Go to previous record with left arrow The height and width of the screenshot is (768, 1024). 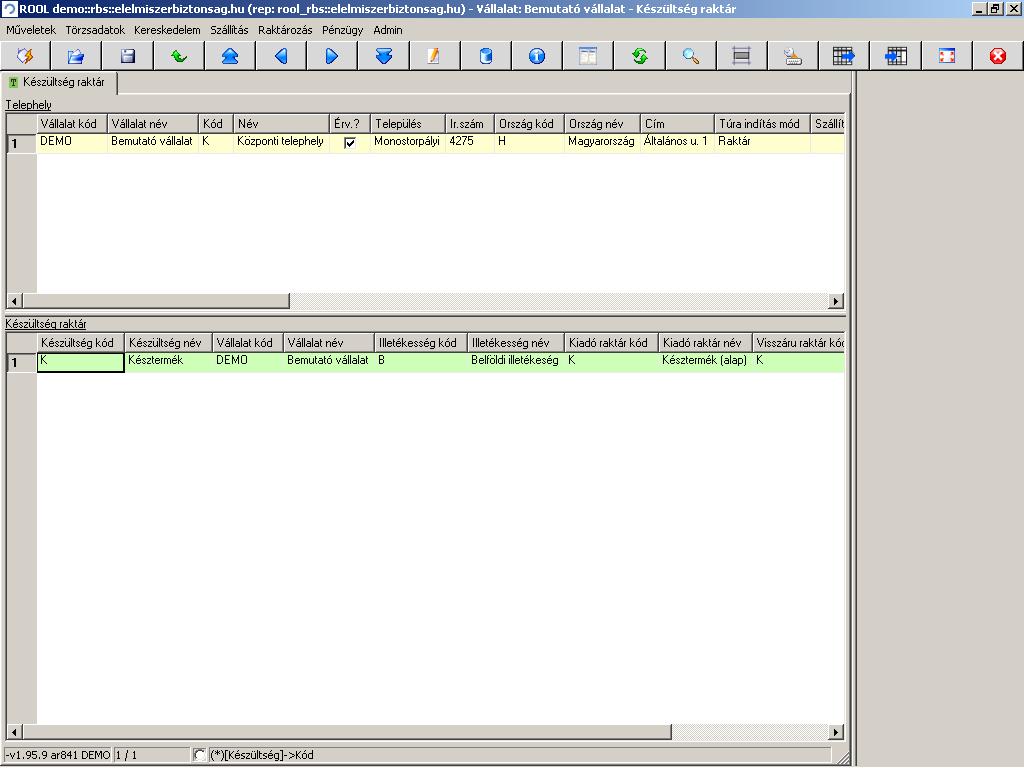pos(281,56)
